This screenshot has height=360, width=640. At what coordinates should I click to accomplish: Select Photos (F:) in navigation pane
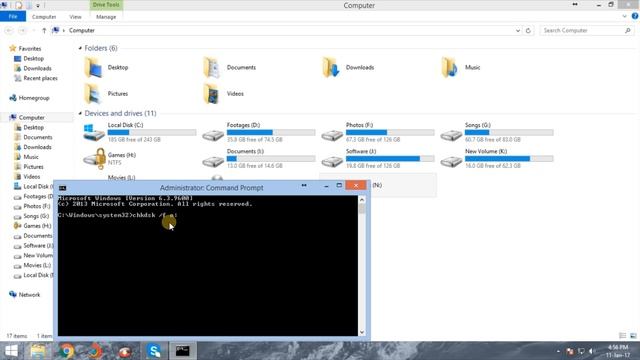37,206
